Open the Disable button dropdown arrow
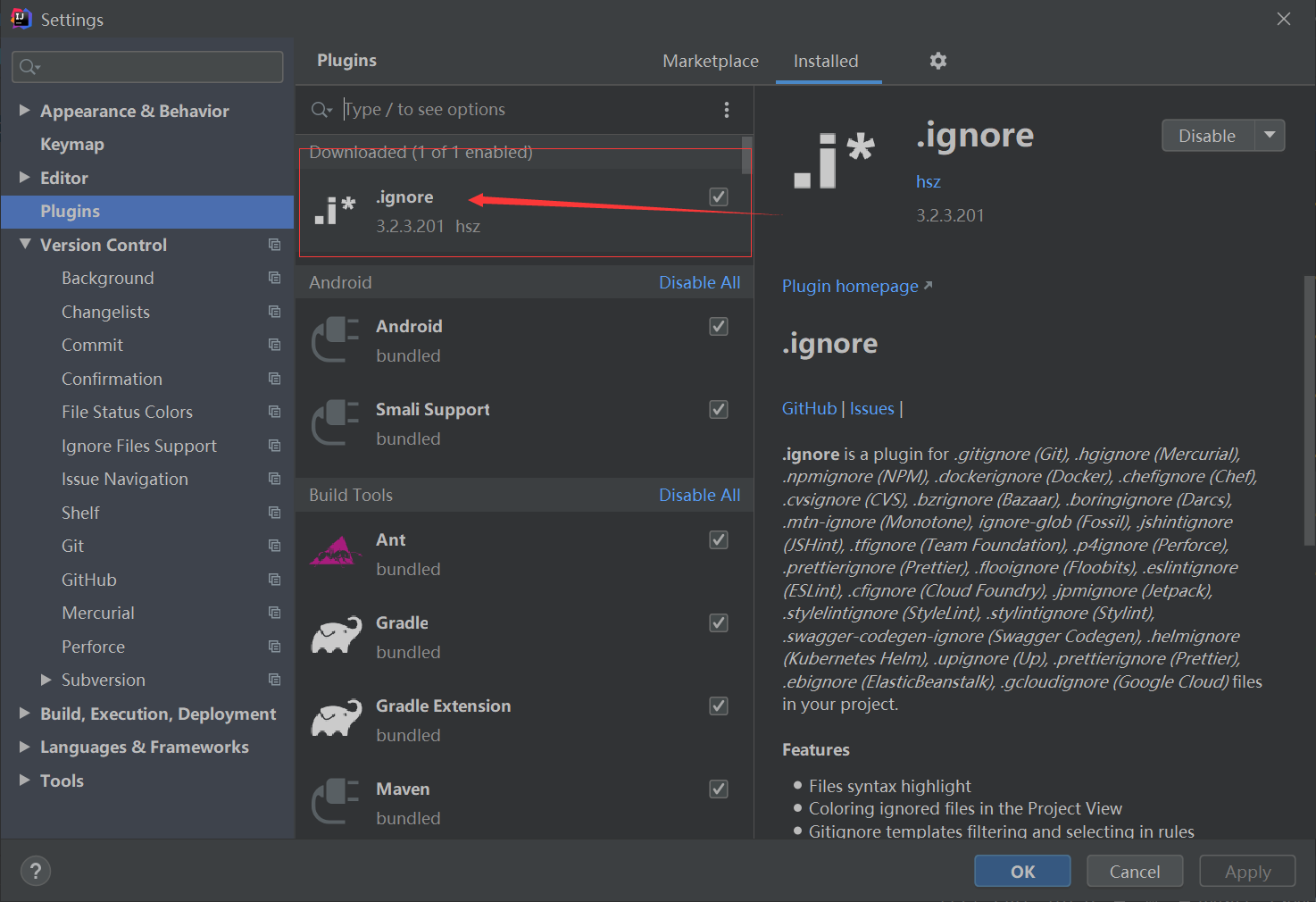Image resolution: width=1316 pixels, height=902 pixels. pyautogui.click(x=1270, y=136)
